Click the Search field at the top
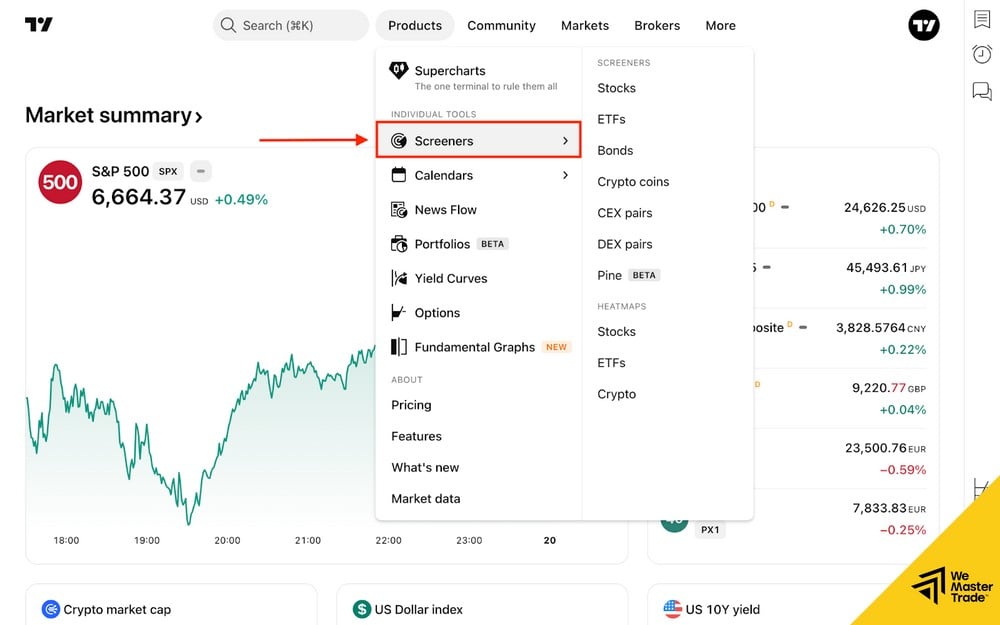The width and height of the screenshot is (1000, 625). [290, 25]
